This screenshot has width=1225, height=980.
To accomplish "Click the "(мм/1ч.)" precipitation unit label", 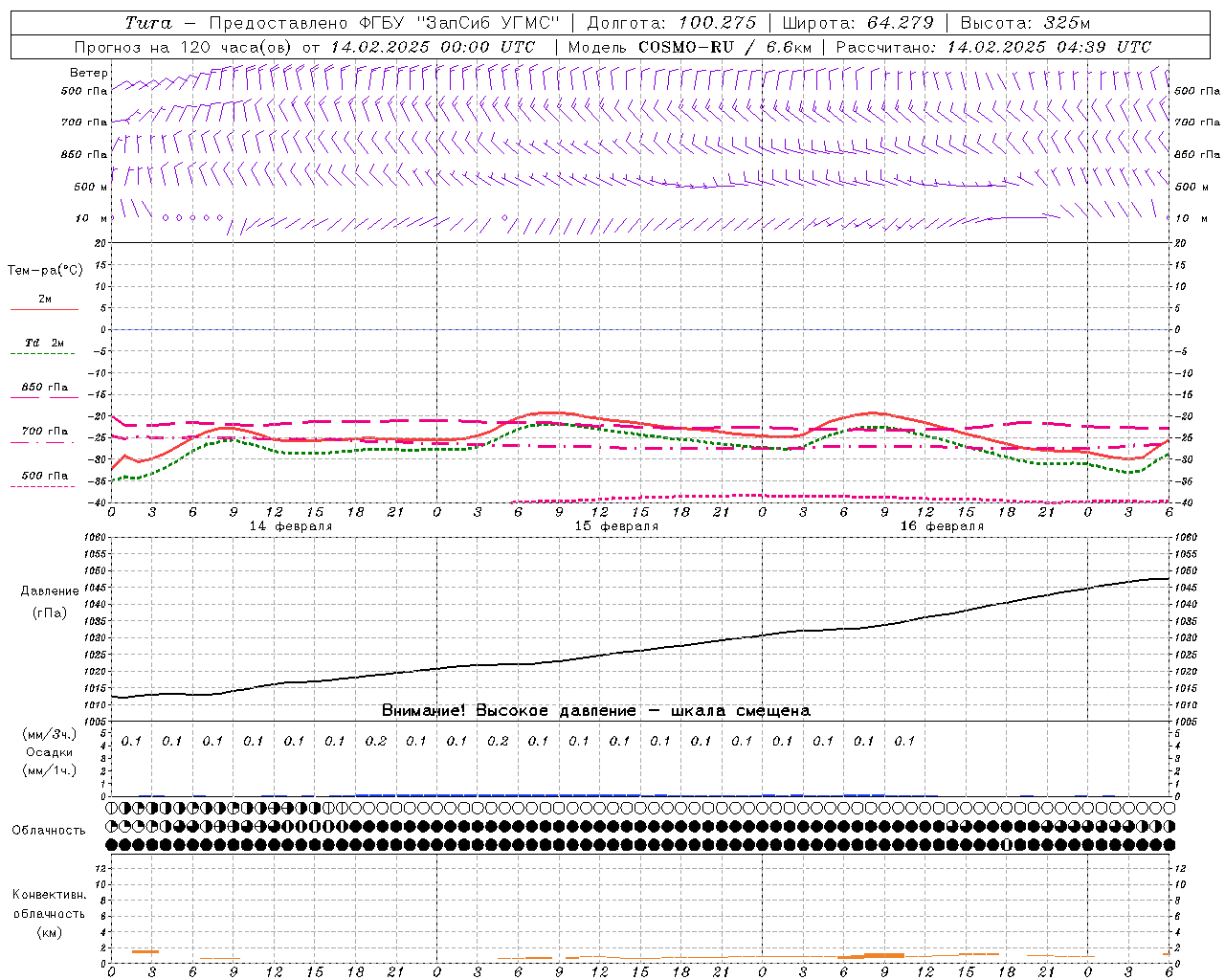I will click(x=50, y=770).
